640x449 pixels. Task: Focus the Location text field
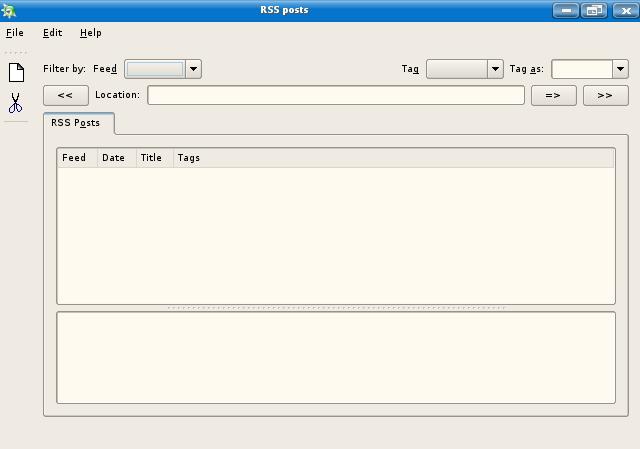point(336,95)
